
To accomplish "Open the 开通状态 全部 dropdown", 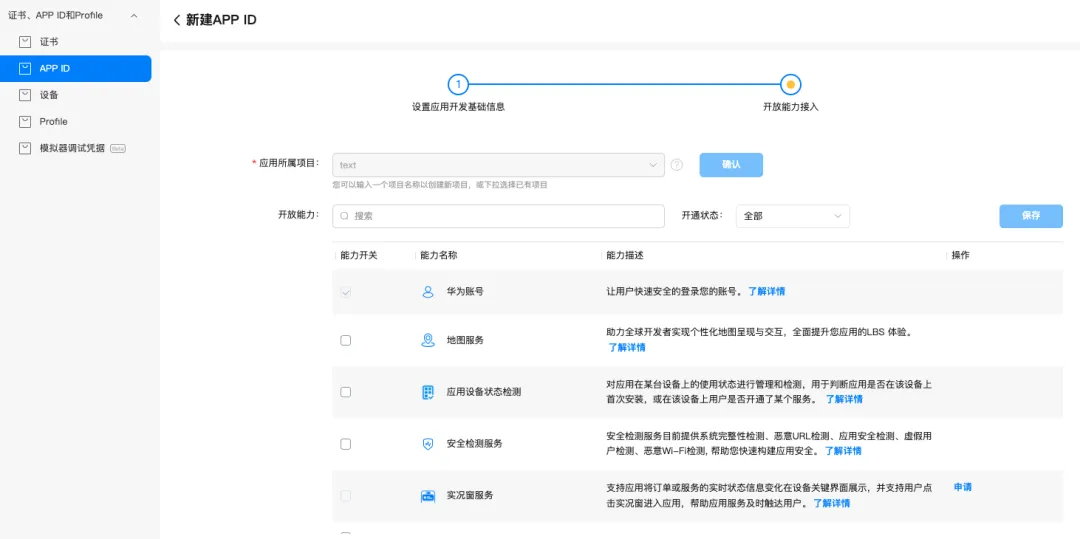I will click(x=792, y=216).
